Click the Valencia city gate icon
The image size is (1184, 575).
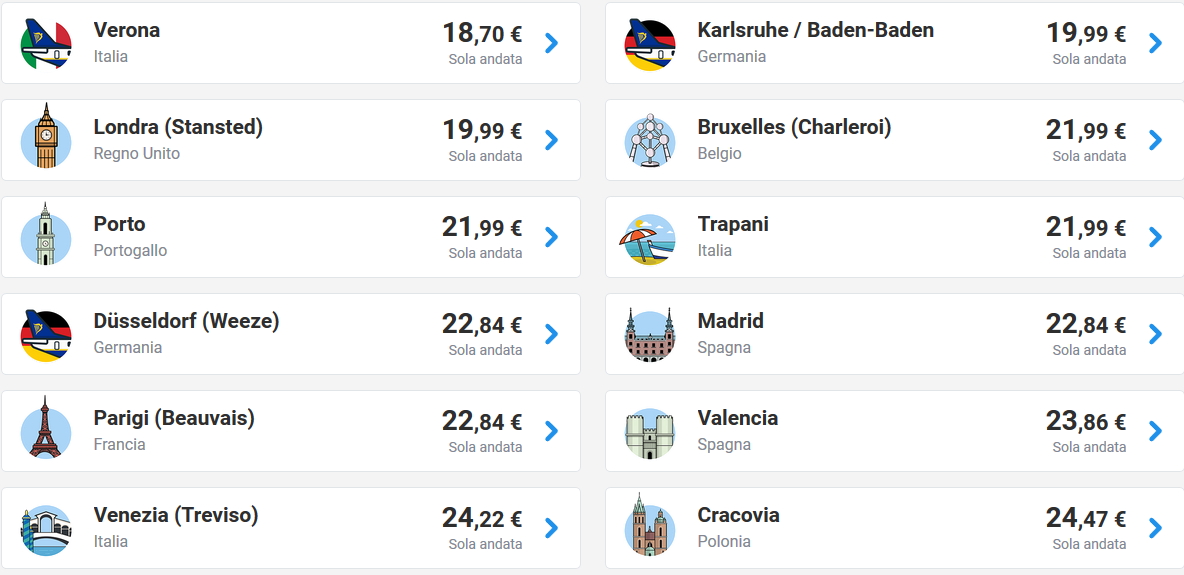pos(650,432)
